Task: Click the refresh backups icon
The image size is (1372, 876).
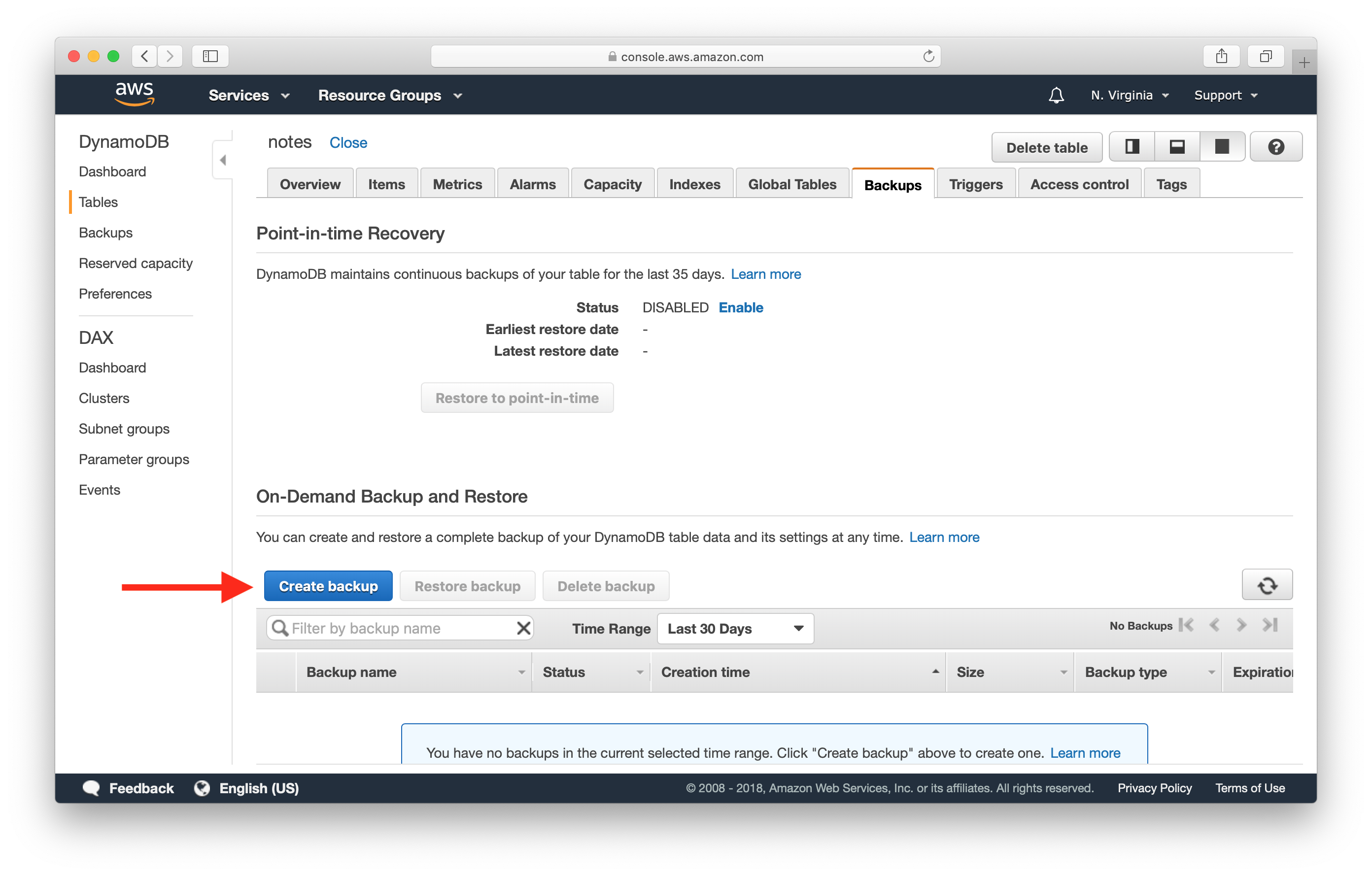Action: tap(1268, 586)
